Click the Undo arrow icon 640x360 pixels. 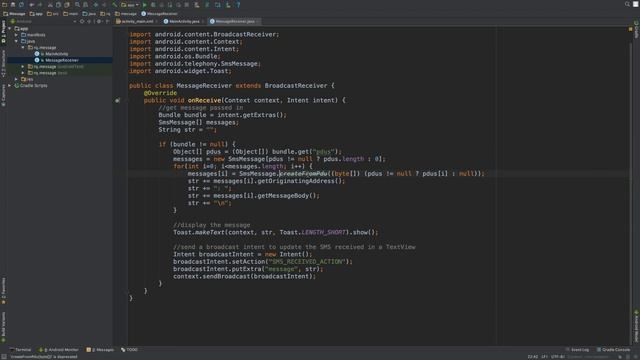[31, 4]
